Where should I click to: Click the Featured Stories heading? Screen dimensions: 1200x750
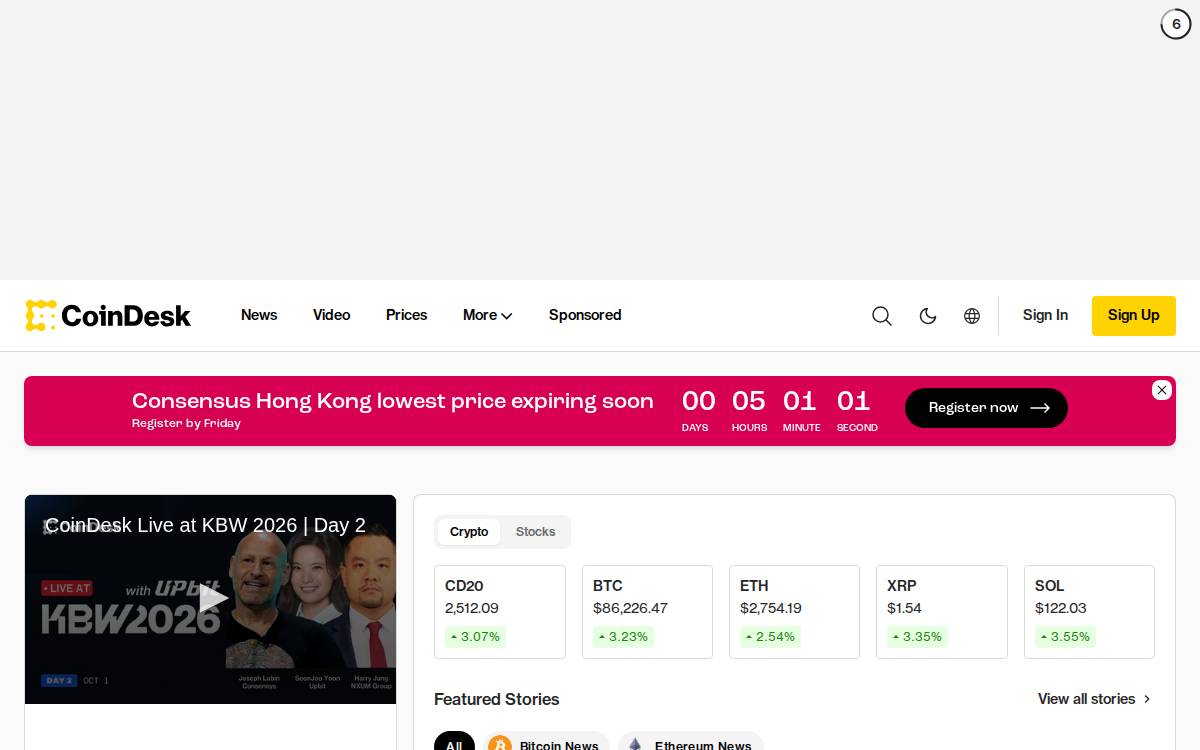coord(497,699)
